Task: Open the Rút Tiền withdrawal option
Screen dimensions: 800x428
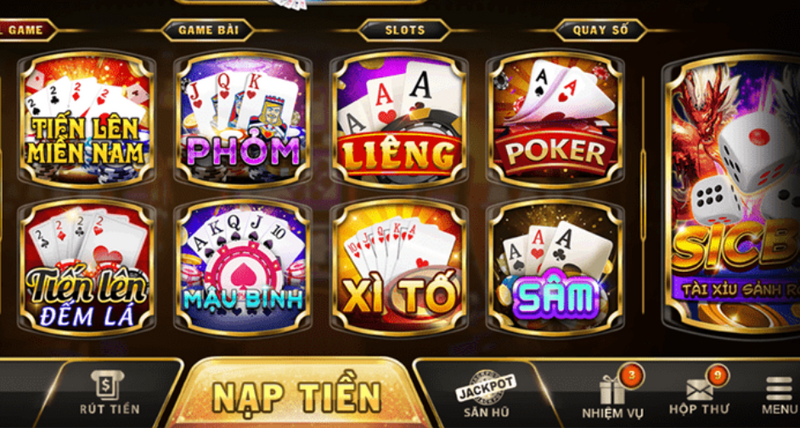Action: [109, 393]
